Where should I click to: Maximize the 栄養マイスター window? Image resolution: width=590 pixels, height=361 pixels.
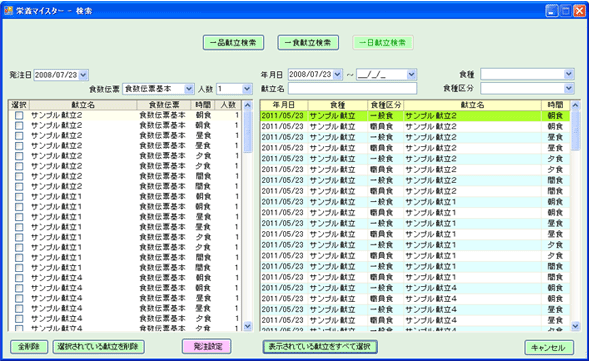pyautogui.click(x=565, y=11)
